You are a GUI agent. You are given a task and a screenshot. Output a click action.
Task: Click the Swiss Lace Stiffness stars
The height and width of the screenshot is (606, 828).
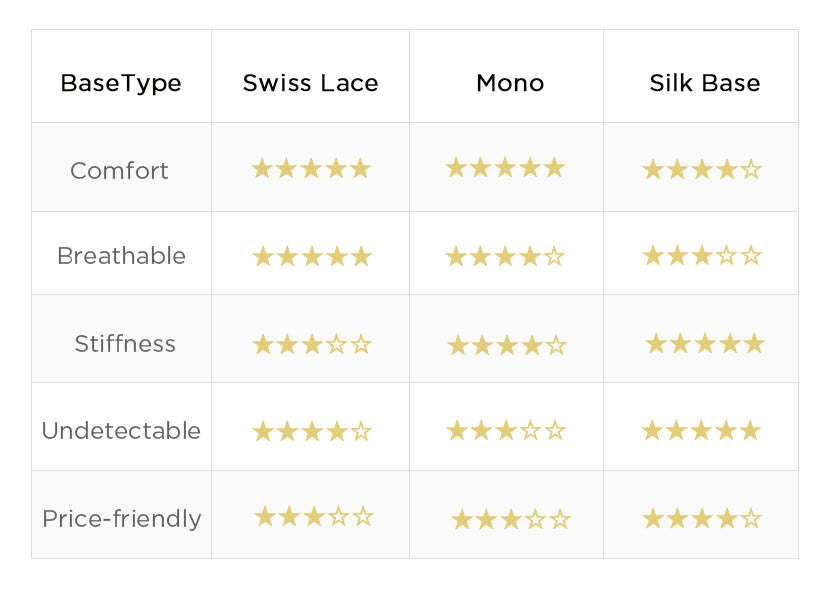pyautogui.click(x=311, y=345)
